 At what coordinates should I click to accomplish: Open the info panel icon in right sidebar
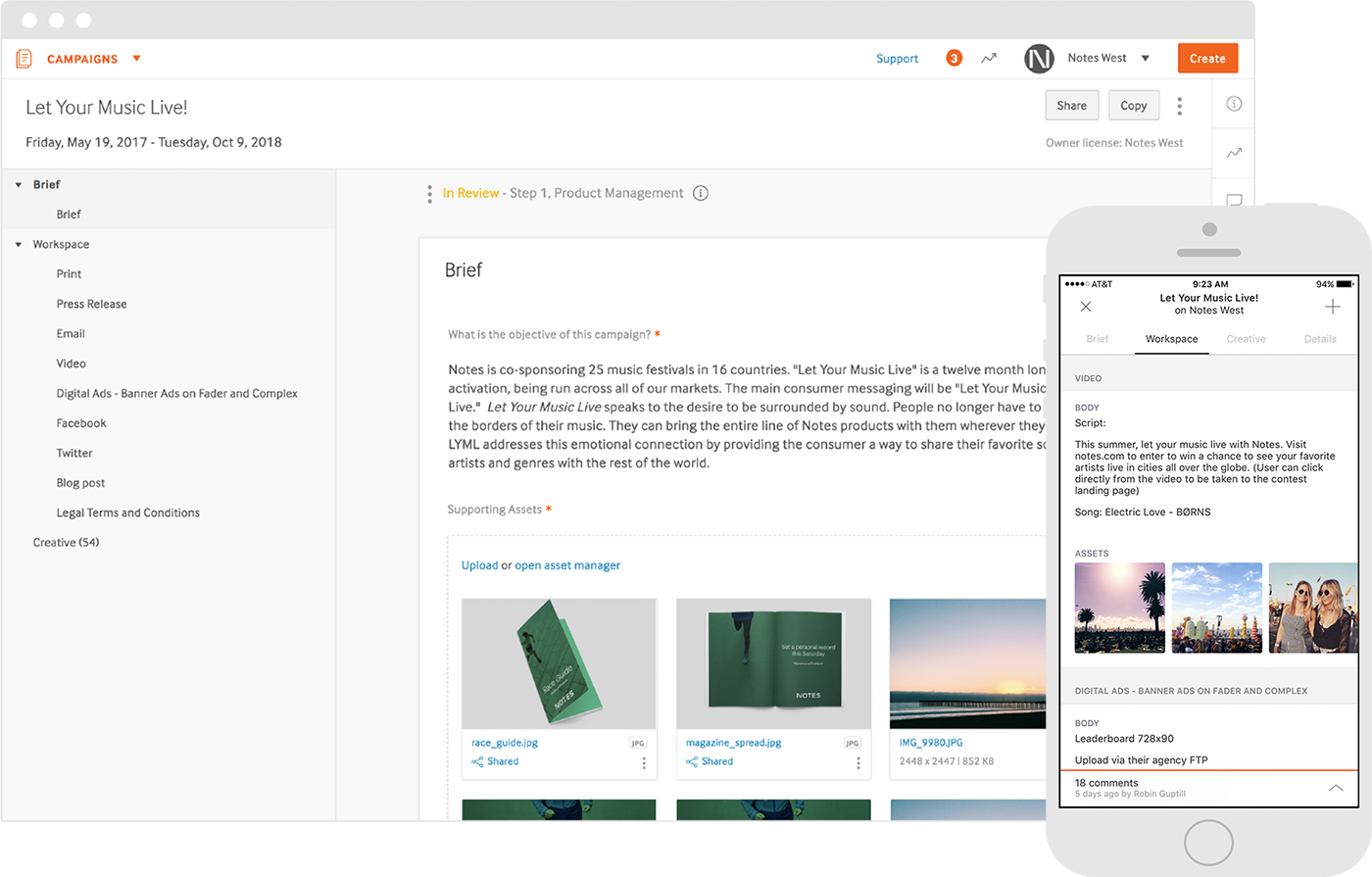[1234, 104]
